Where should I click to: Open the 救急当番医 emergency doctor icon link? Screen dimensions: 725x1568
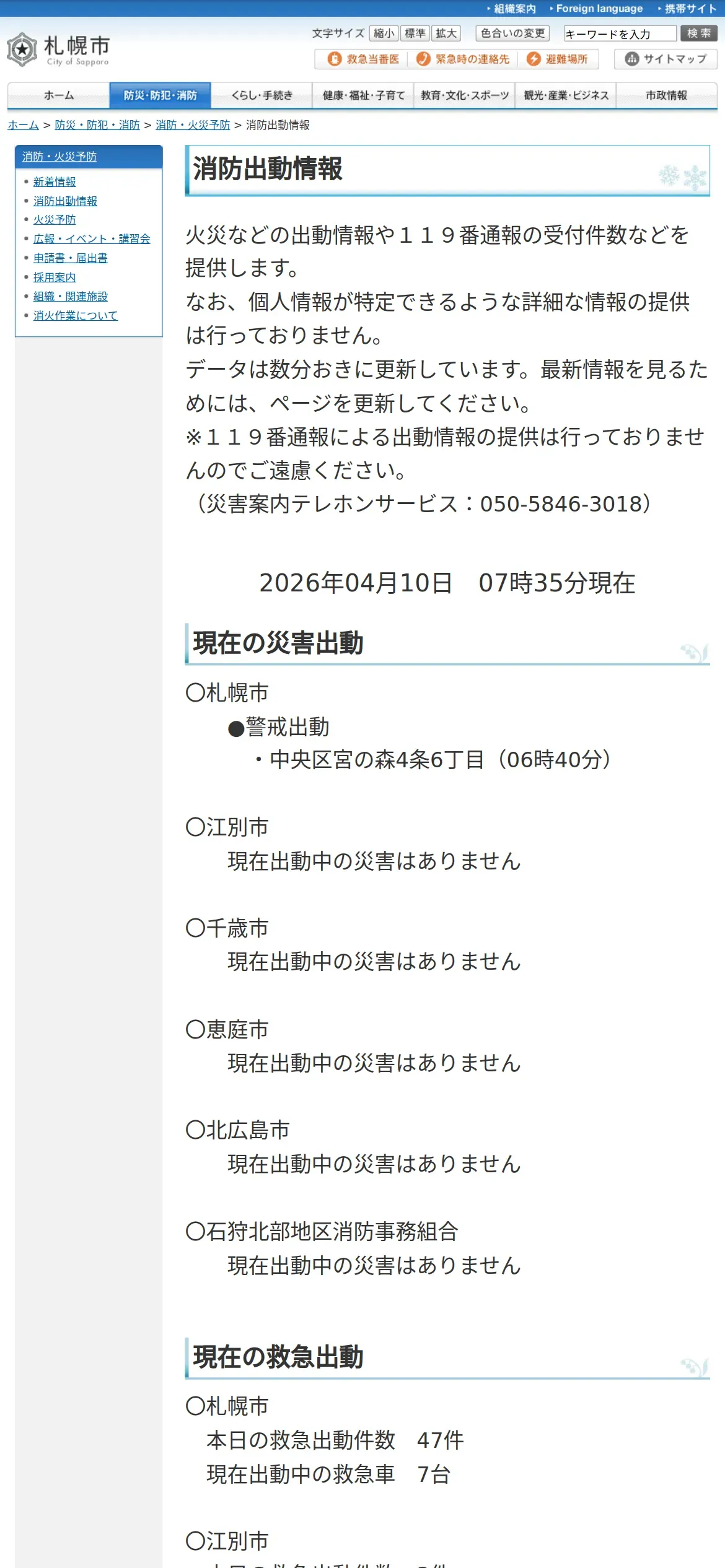coord(362,59)
